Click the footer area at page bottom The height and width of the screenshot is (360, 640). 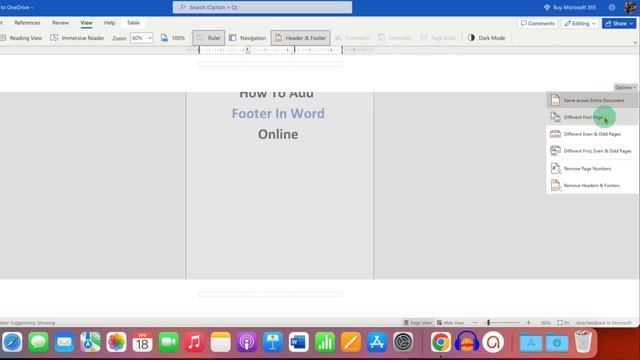pos(270,294)
